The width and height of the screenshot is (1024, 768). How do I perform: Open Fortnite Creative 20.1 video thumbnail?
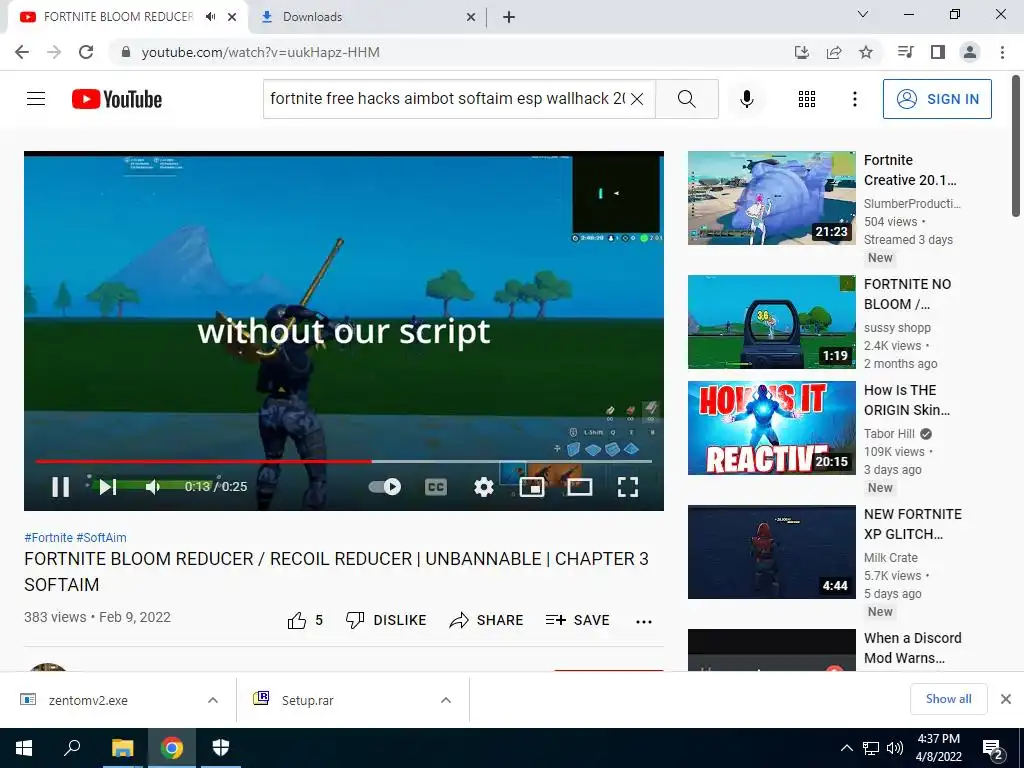771,198
